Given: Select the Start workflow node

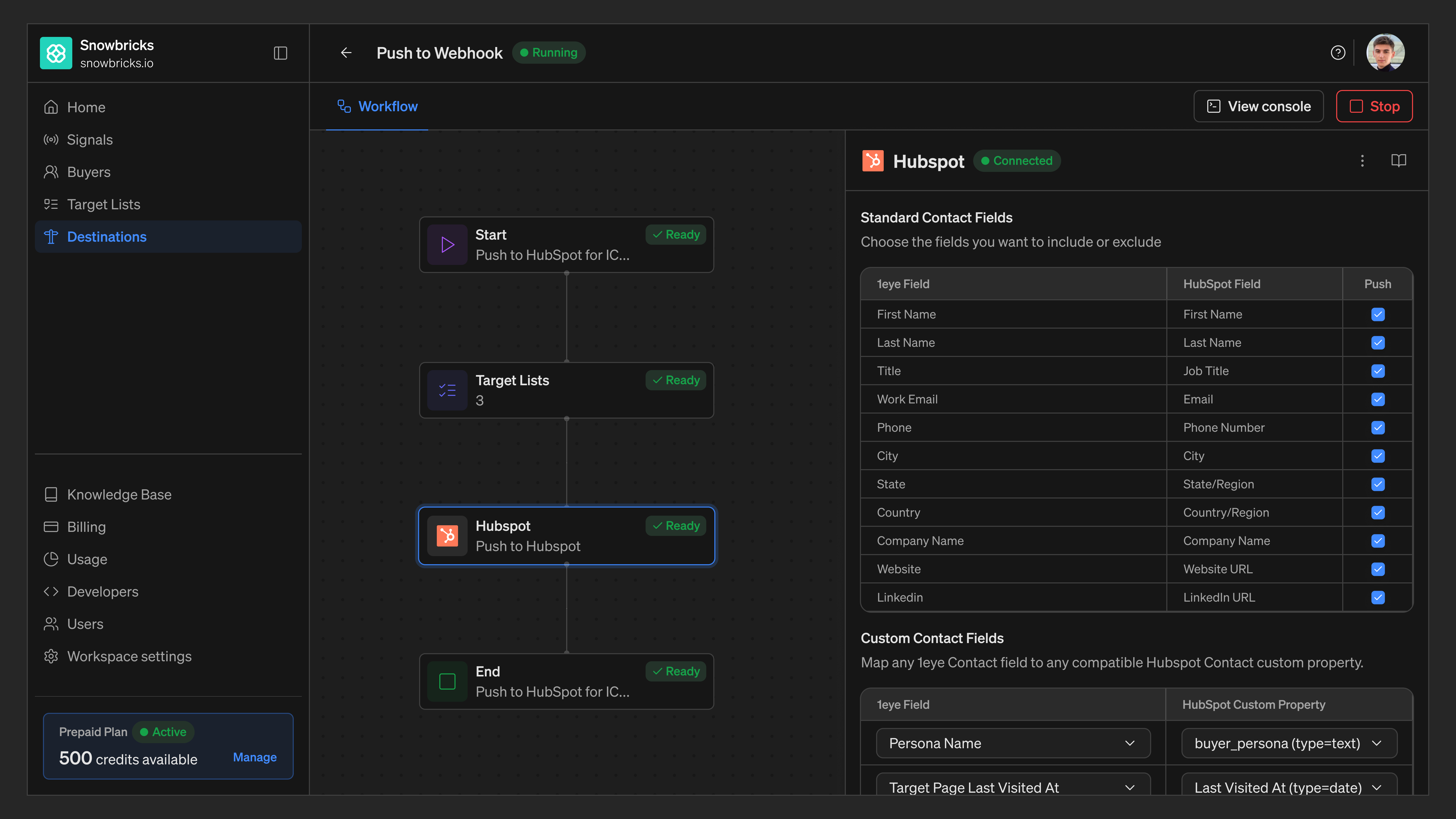Looking at the screenshot, I should coord(566,245).
